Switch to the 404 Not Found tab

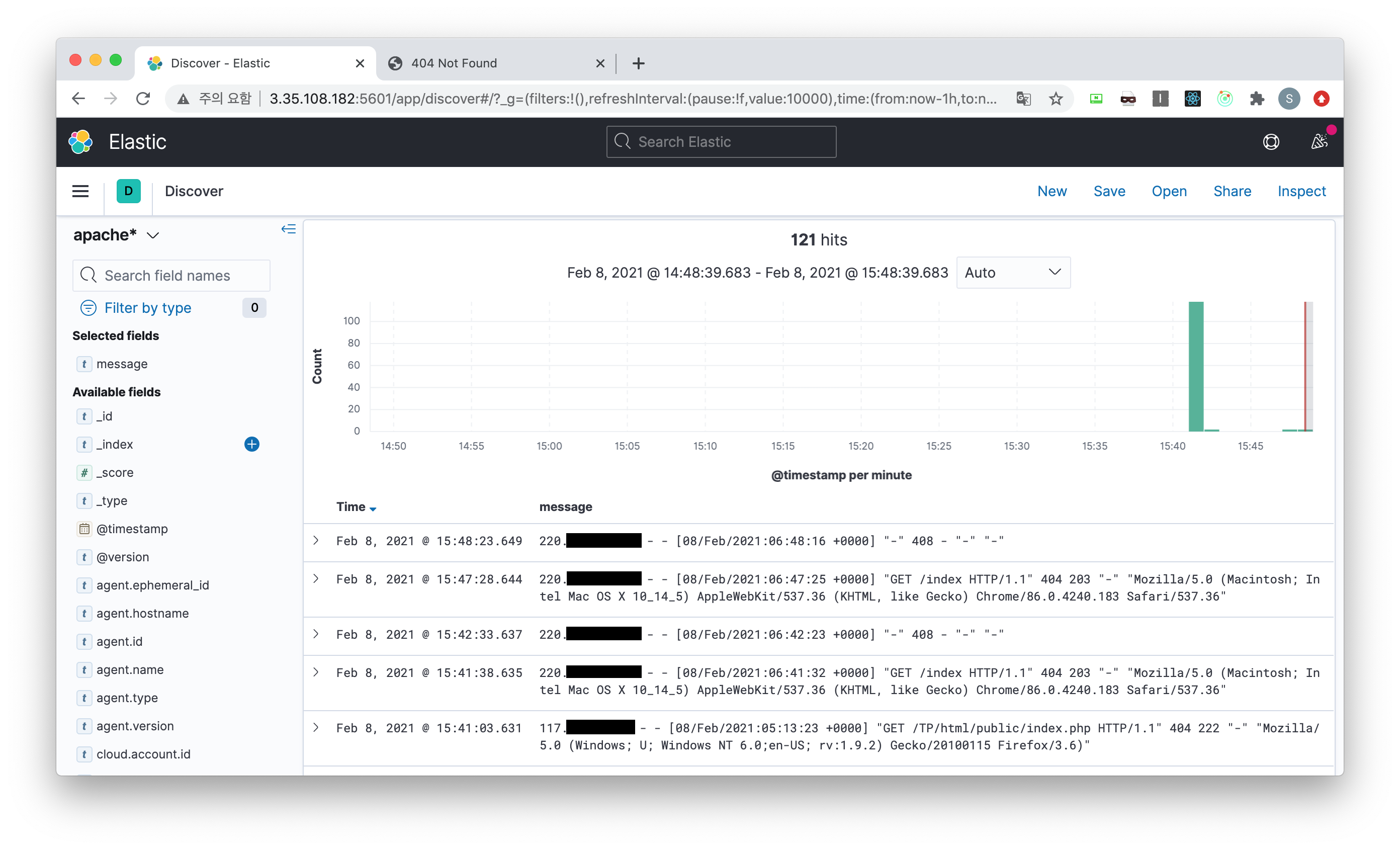[x=455, y=63]
